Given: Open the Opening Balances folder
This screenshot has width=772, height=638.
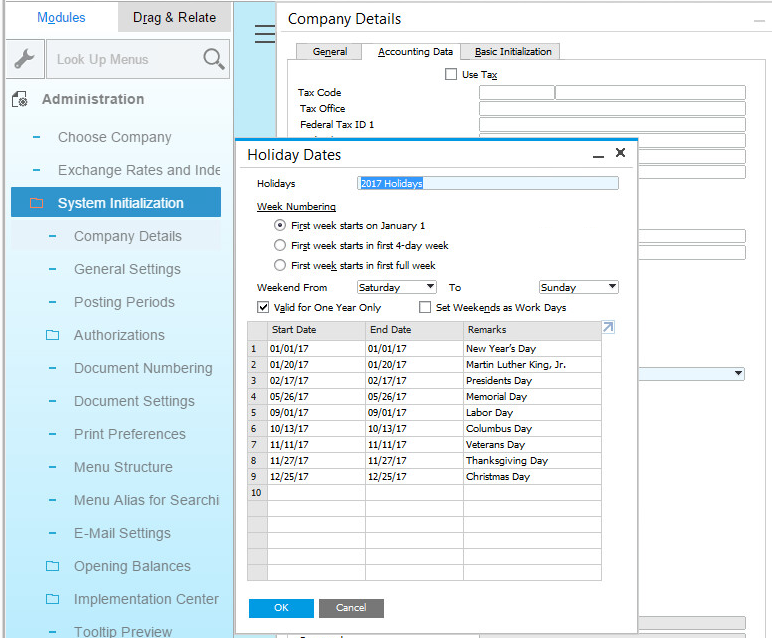Looking at the screenshot, I should pyautogui.click(x=52, y=566).
